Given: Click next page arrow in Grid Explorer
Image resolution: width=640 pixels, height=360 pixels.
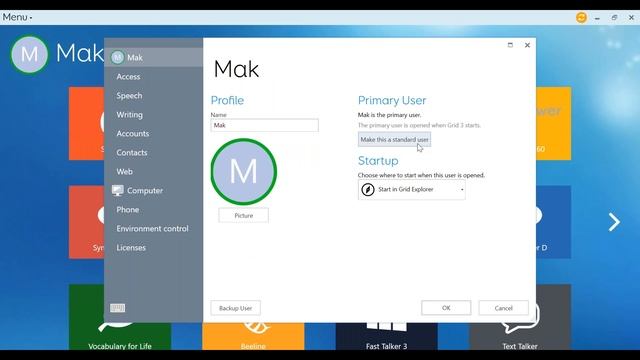Looking at the screenshot, I should pos(614,222).
